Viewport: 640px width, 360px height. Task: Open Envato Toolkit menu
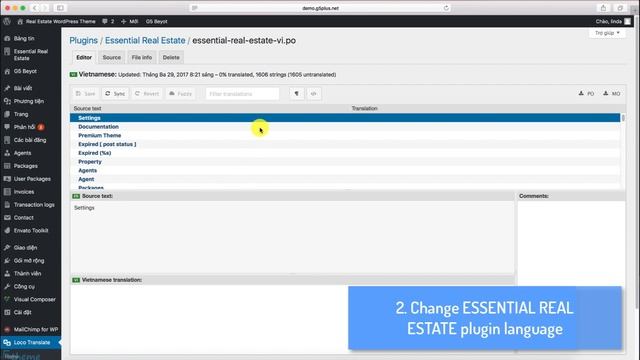click(31, 231)
